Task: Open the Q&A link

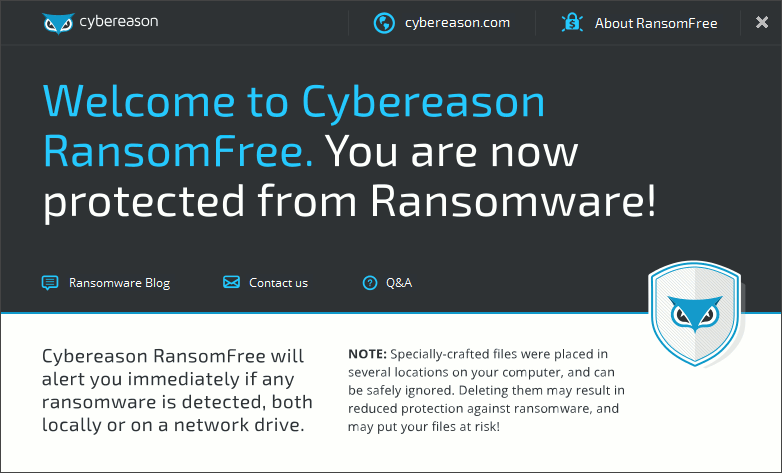Action: [x=399, y=283]
